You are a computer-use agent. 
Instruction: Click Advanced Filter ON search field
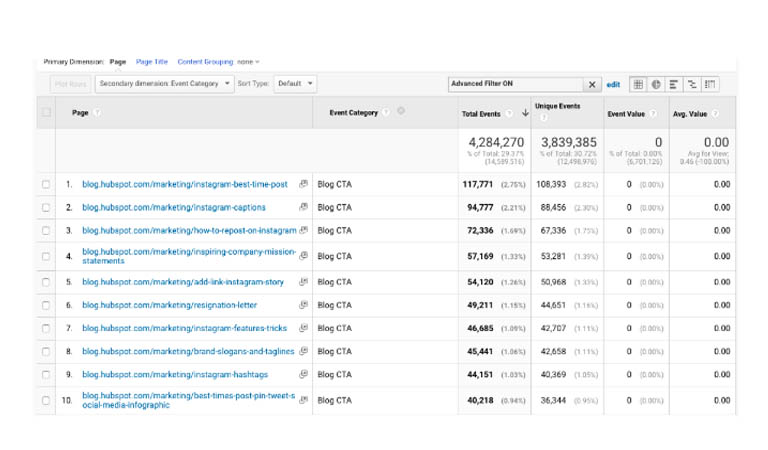coord(516,84)
